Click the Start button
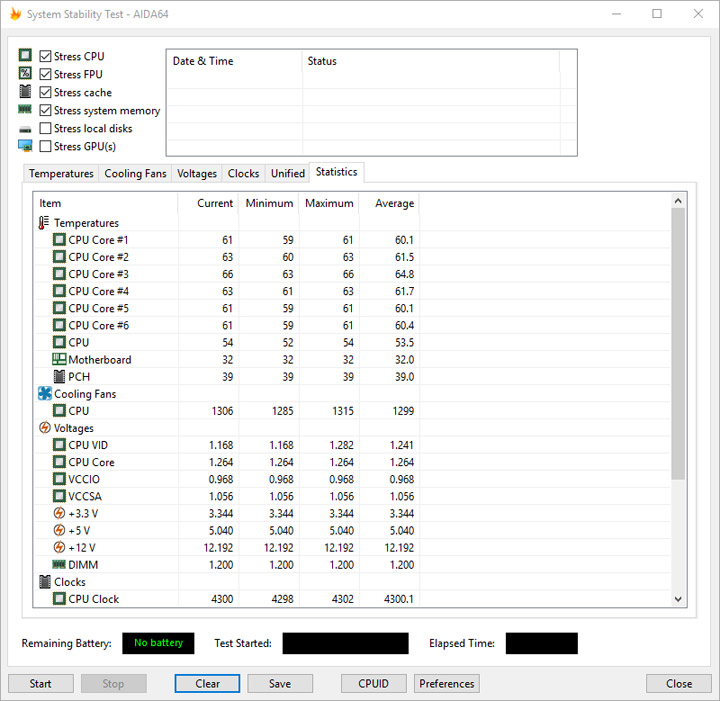 point(40,684)
